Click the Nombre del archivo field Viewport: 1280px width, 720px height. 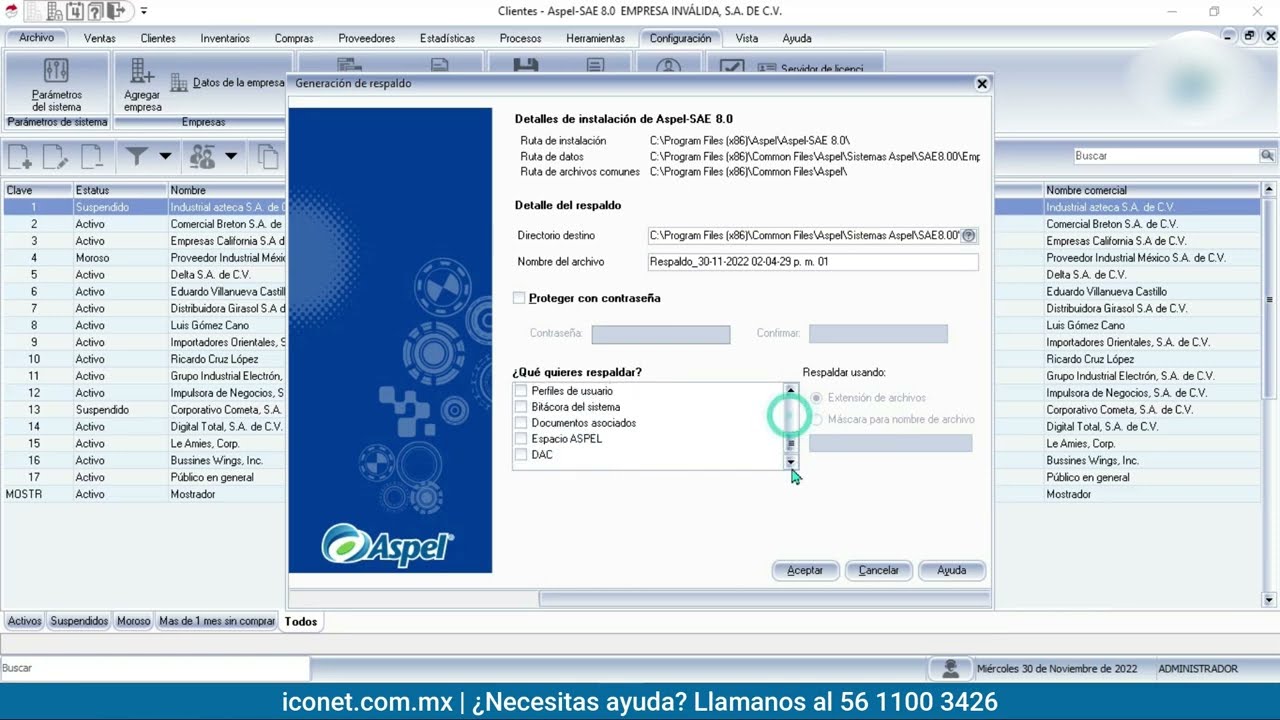(x=813, y=262)
